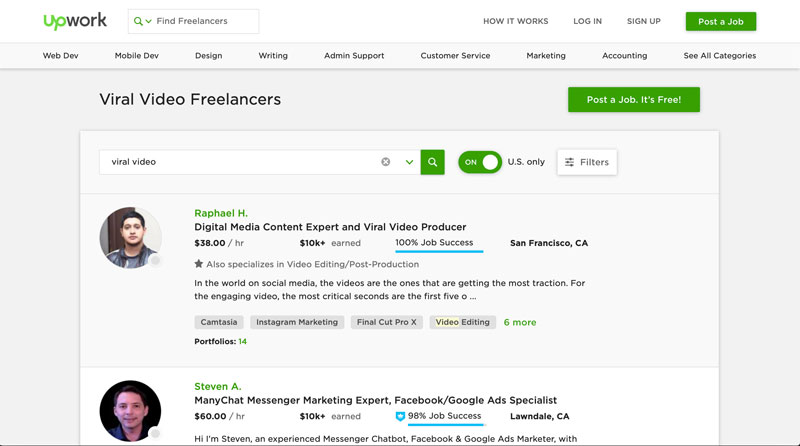The image size is (800, 446).
Task: Open Raphael H.'s profile photo
Action: coord(131,237)
